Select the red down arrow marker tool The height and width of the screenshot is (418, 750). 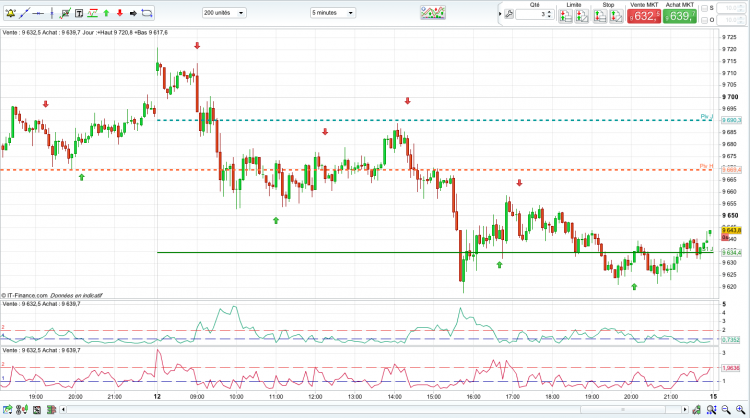tap(120, 13)
